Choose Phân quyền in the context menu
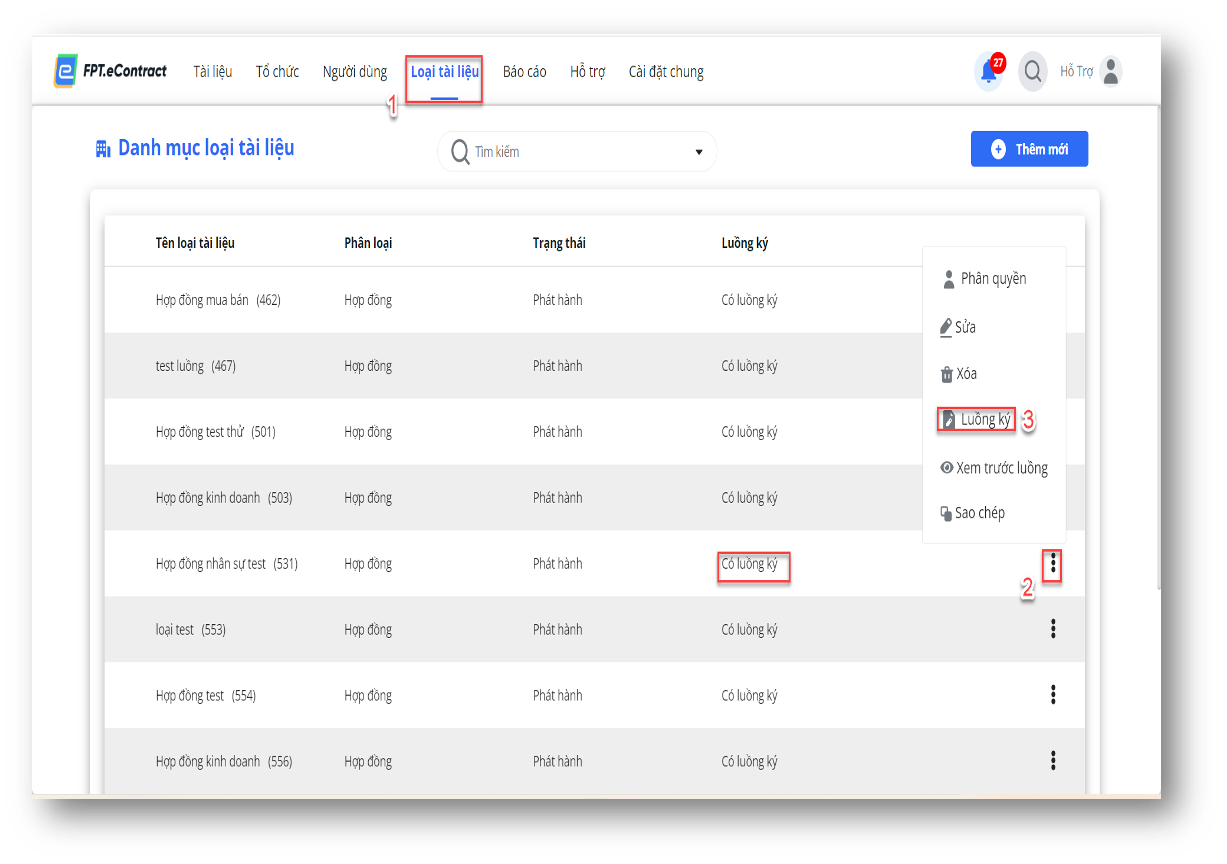Screen dimensions: 1227x864 (984, 279)
